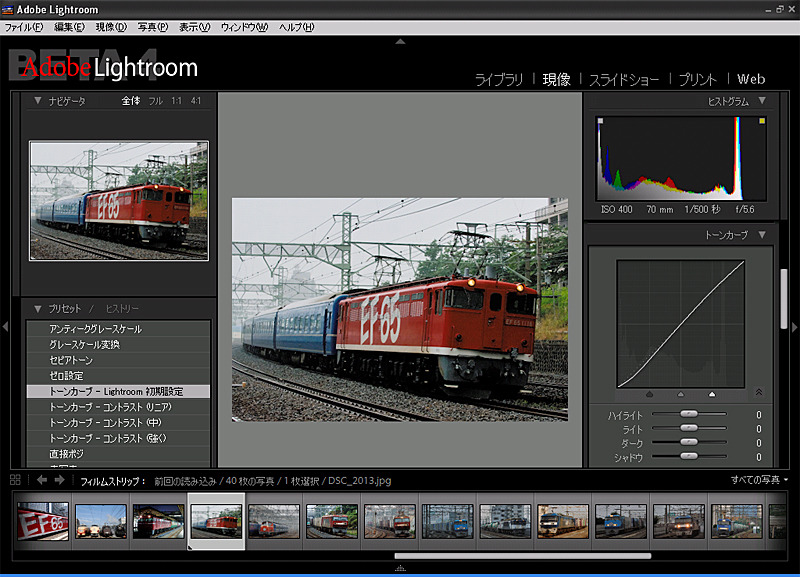Select the selected red EF65 filmstrip thumbnail
Screen dimensions: 800x577
coord(216,521)
